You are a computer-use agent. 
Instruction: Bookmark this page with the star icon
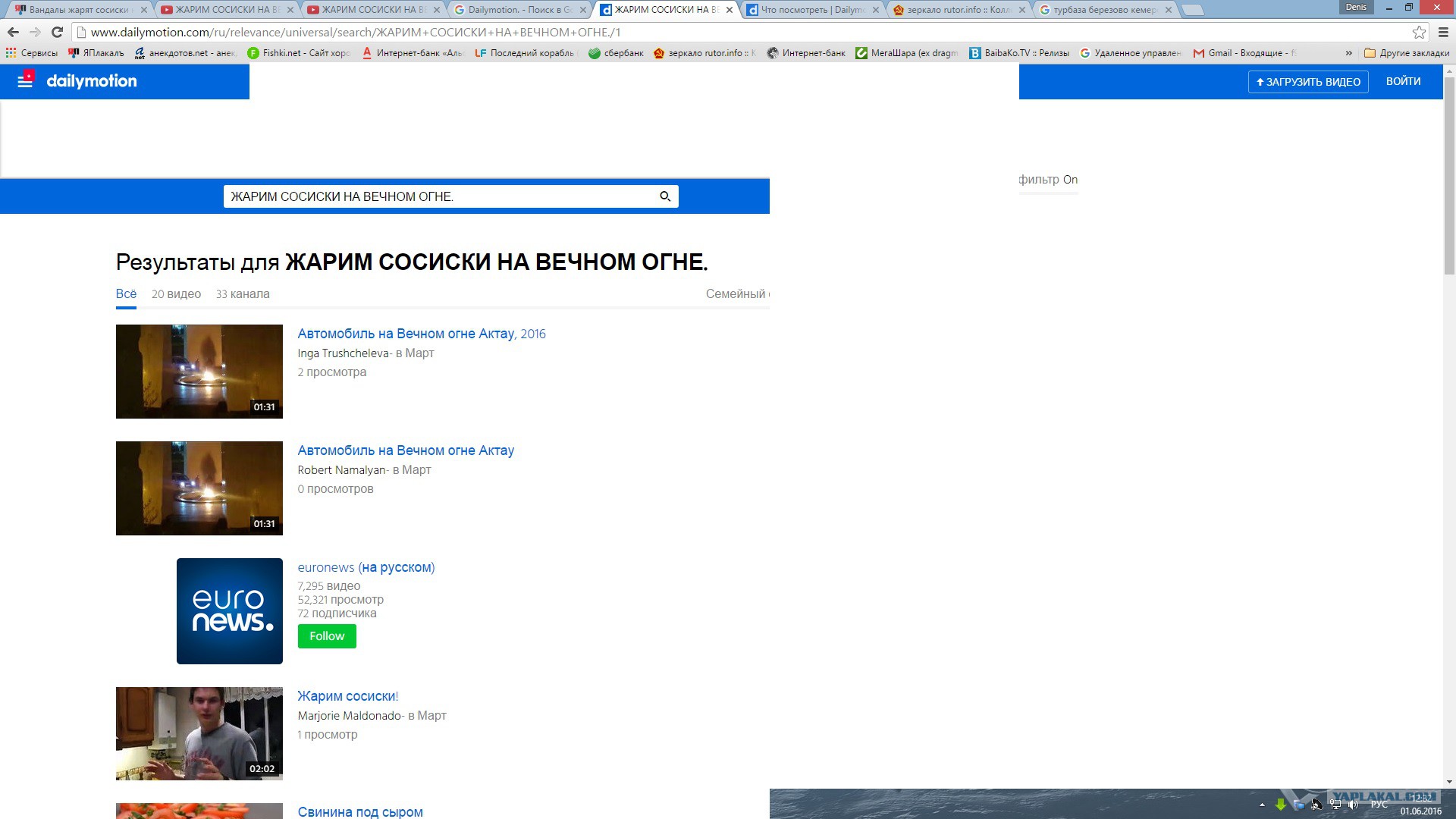pos(1419,32)
